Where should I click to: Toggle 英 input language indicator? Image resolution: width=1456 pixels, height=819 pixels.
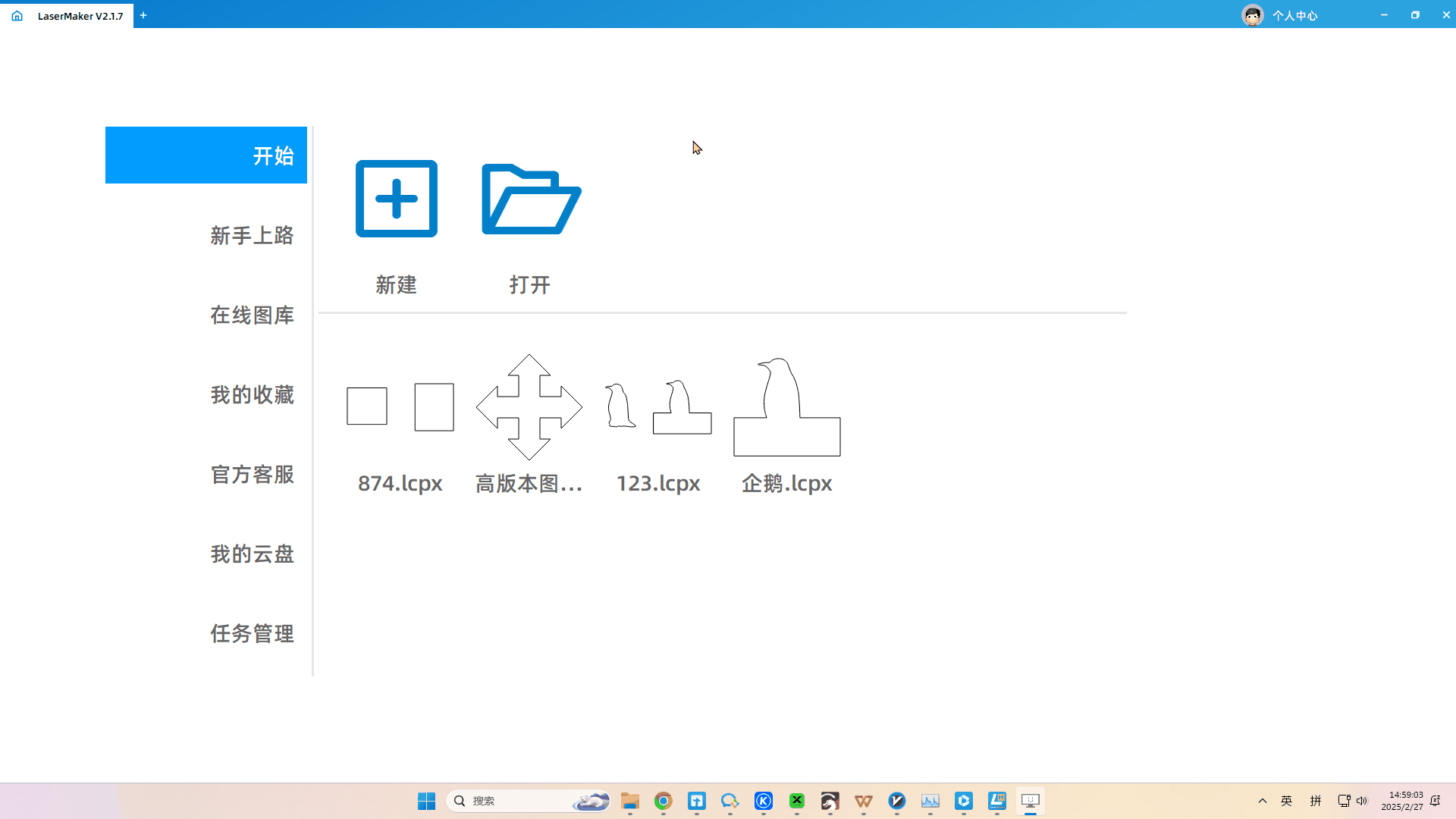[x=1287, y=801]
